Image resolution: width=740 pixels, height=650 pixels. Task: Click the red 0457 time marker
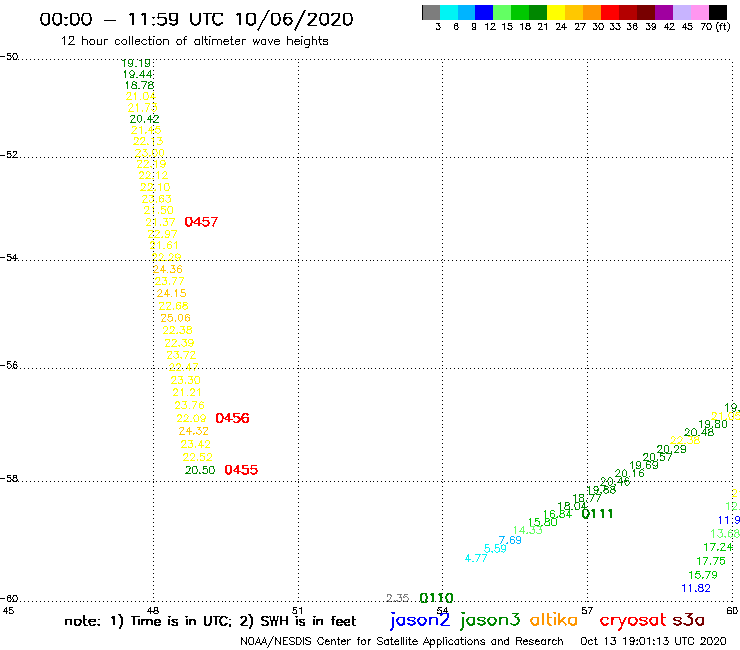coord(201,222)
